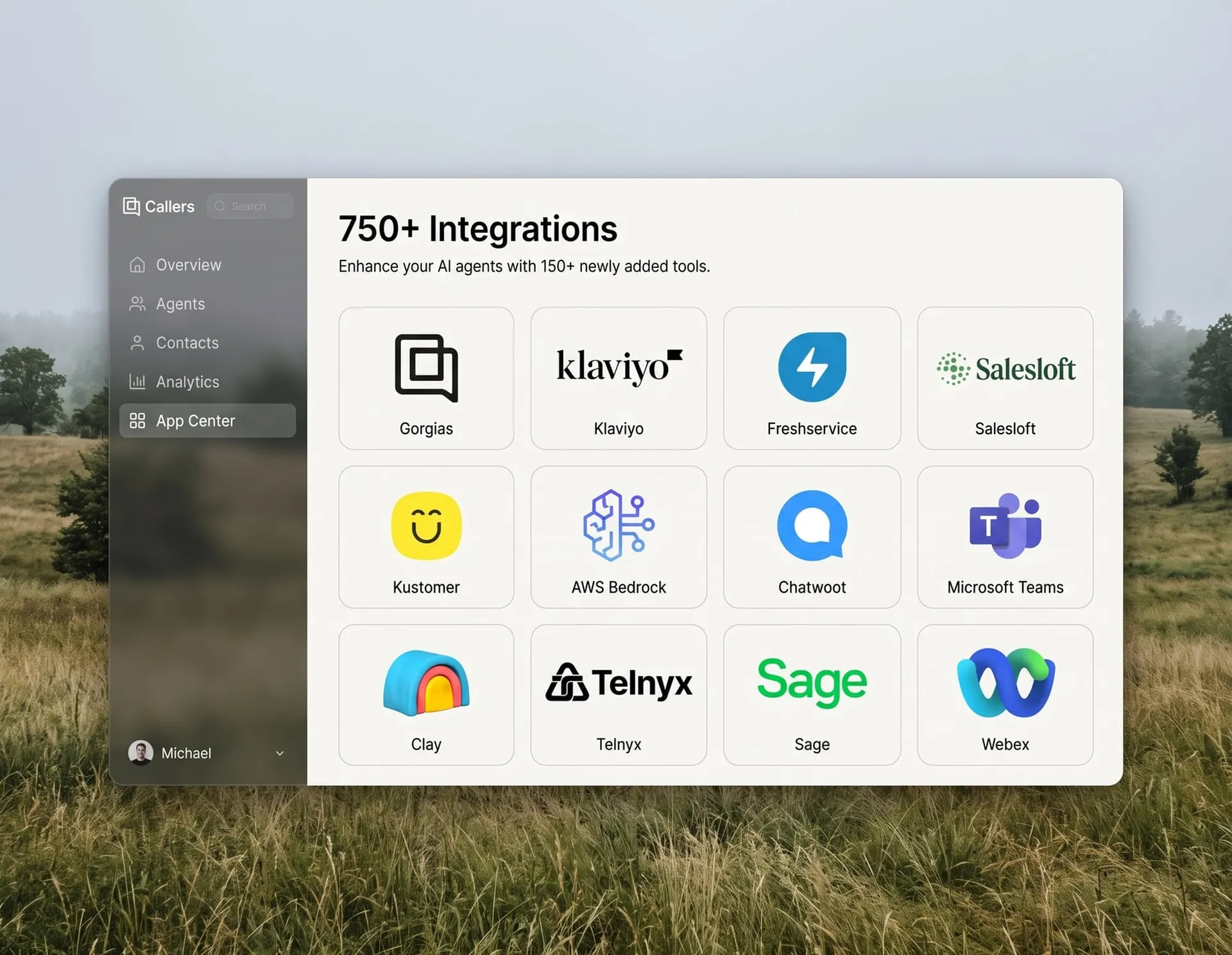This screenshot has width=1232, height=955.
Task: Open the Kustomer yellow smiley icon
Action: pyautogui.click(x=426, y=526)
